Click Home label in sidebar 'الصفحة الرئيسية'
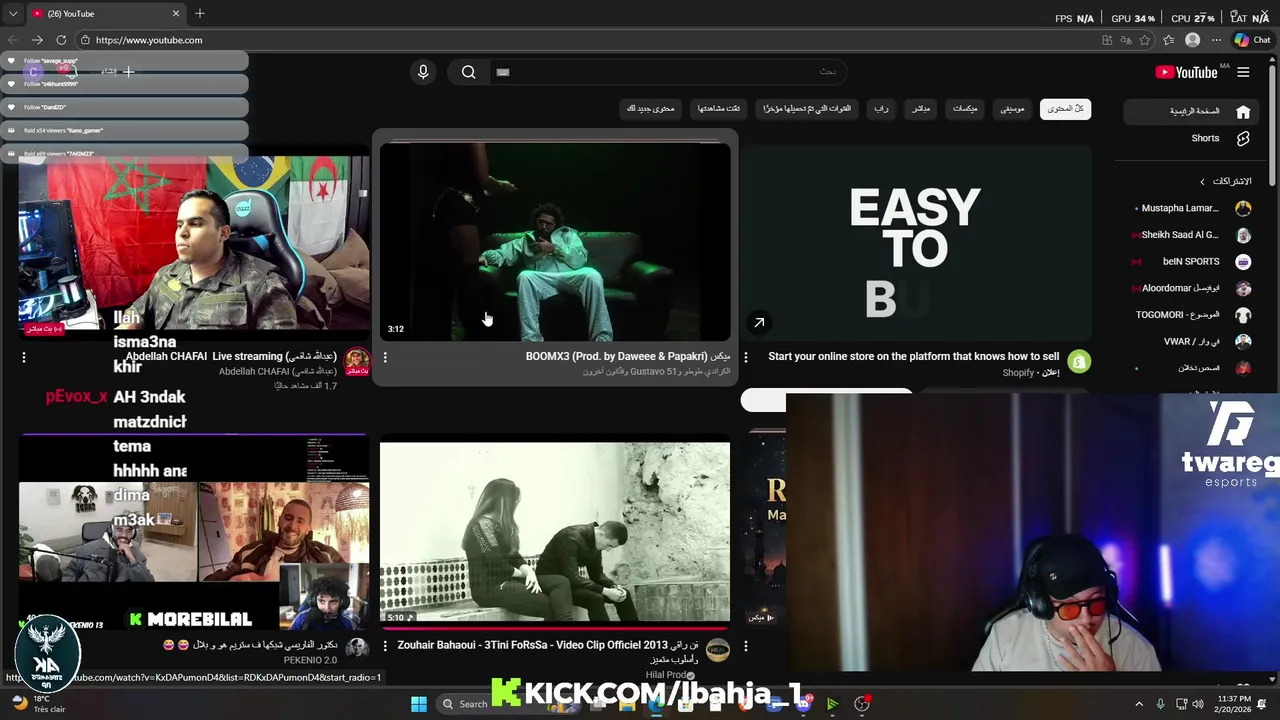The width and height of the screenshot is (1280, 720). point(1195,111)
